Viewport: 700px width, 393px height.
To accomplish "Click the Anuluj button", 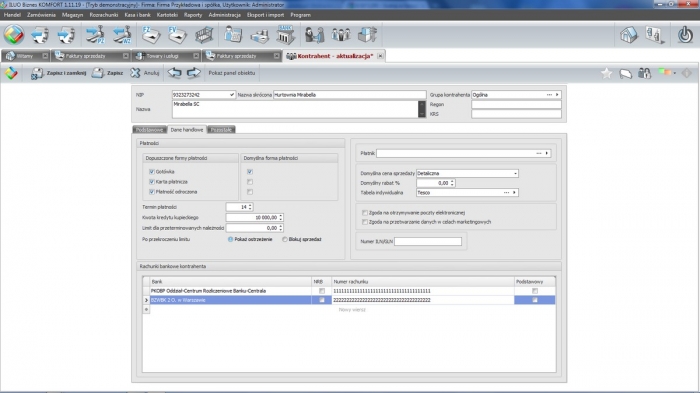I will (x=145, y=73).
